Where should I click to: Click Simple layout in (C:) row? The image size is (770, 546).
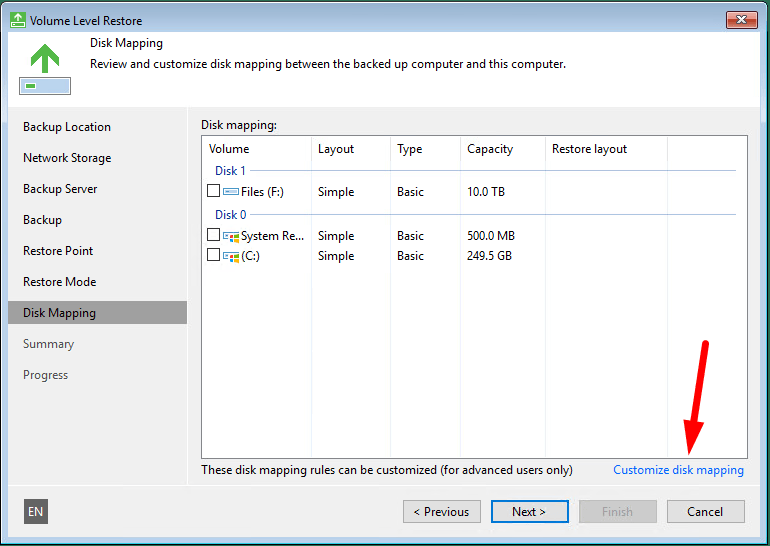click(336, 256)
